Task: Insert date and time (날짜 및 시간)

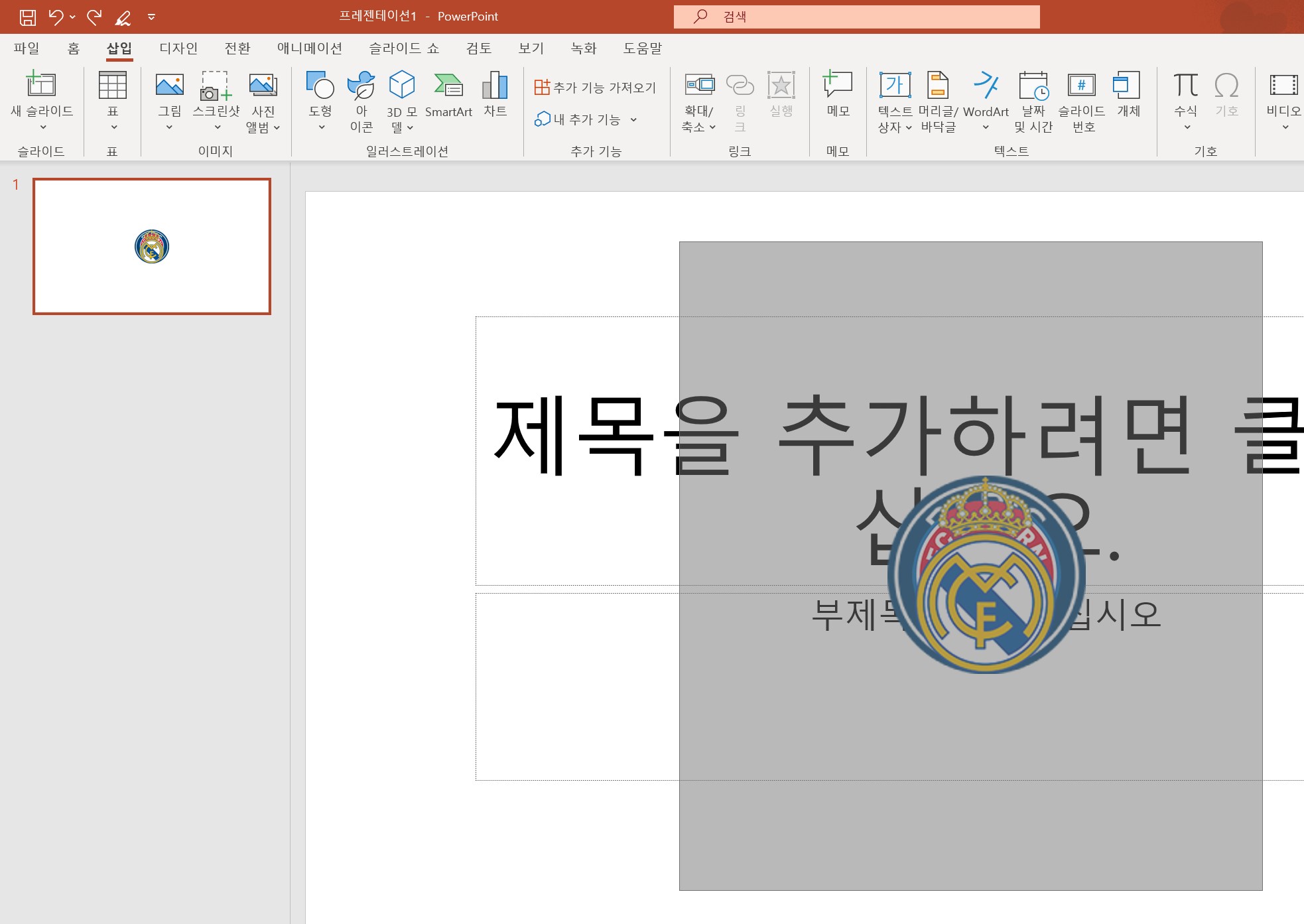Action: [1034, 101]
